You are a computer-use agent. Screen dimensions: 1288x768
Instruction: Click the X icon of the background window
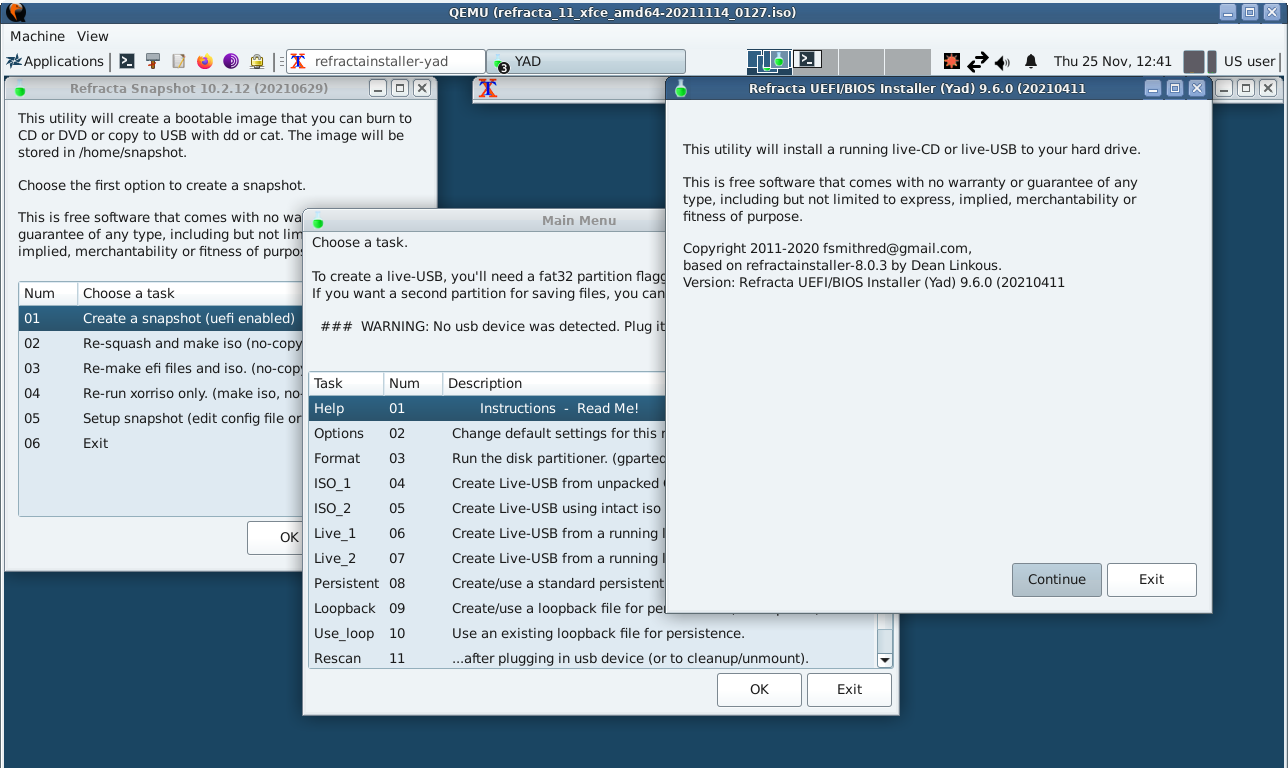[487, 88]
